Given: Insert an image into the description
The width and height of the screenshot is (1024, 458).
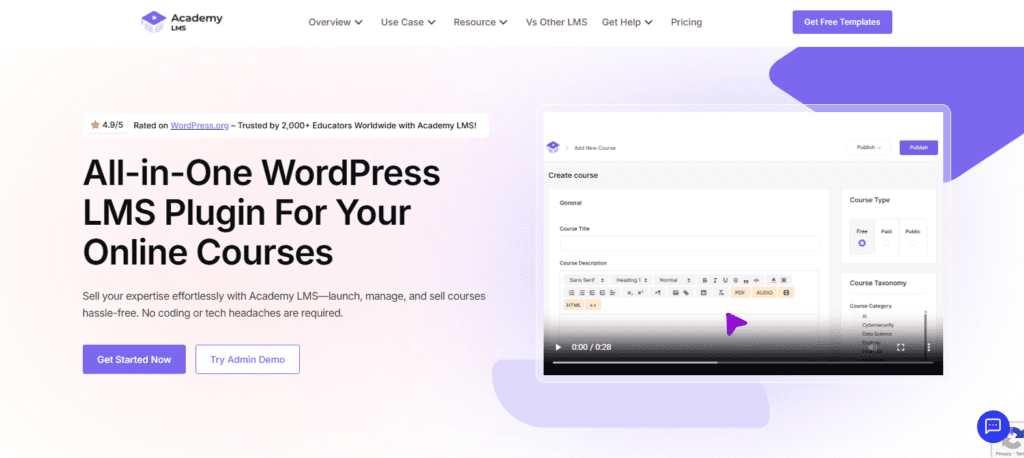Looking at the screenshot, I should [675, 293].
